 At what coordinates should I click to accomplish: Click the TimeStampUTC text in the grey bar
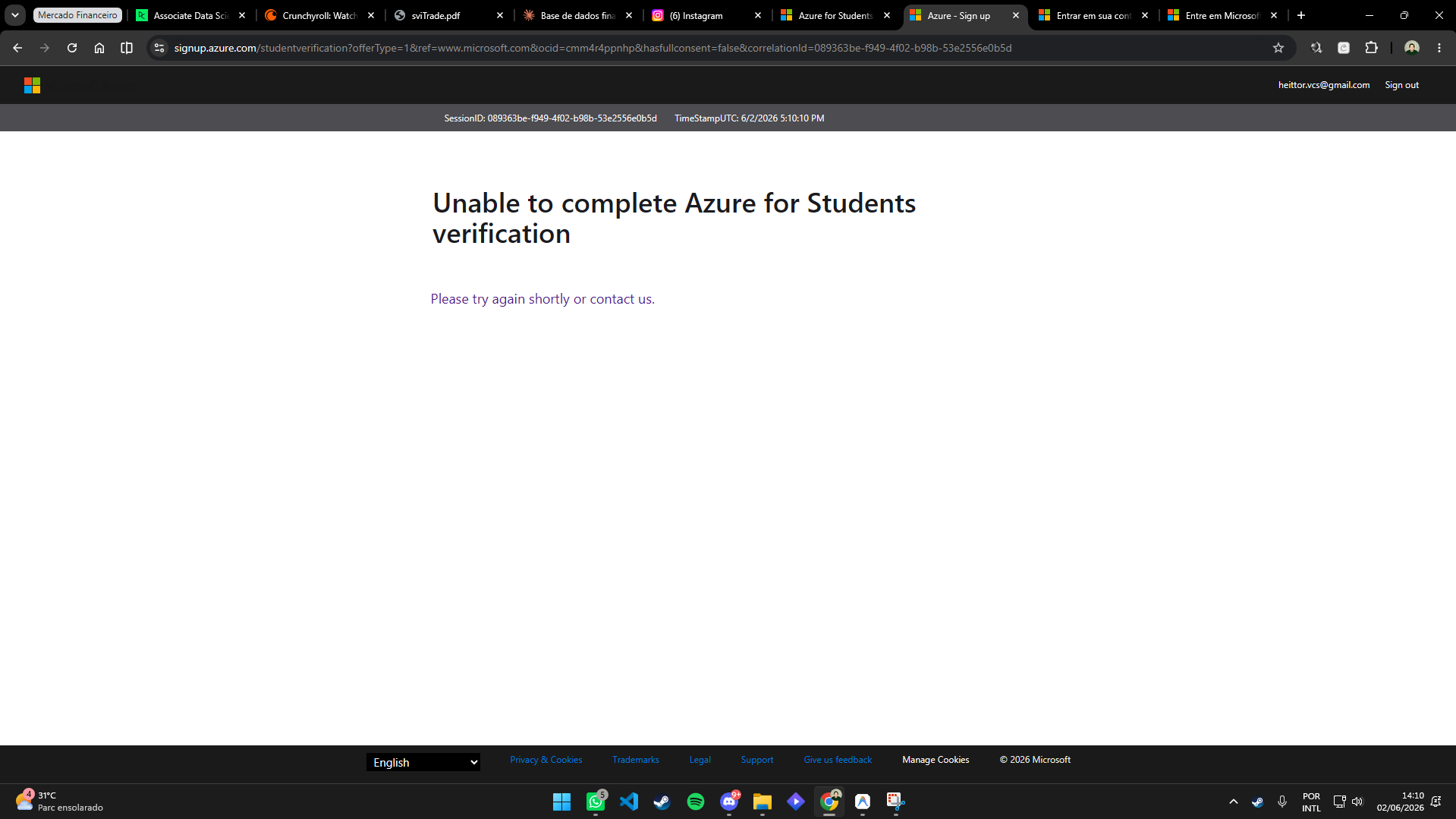pos(749,118)
